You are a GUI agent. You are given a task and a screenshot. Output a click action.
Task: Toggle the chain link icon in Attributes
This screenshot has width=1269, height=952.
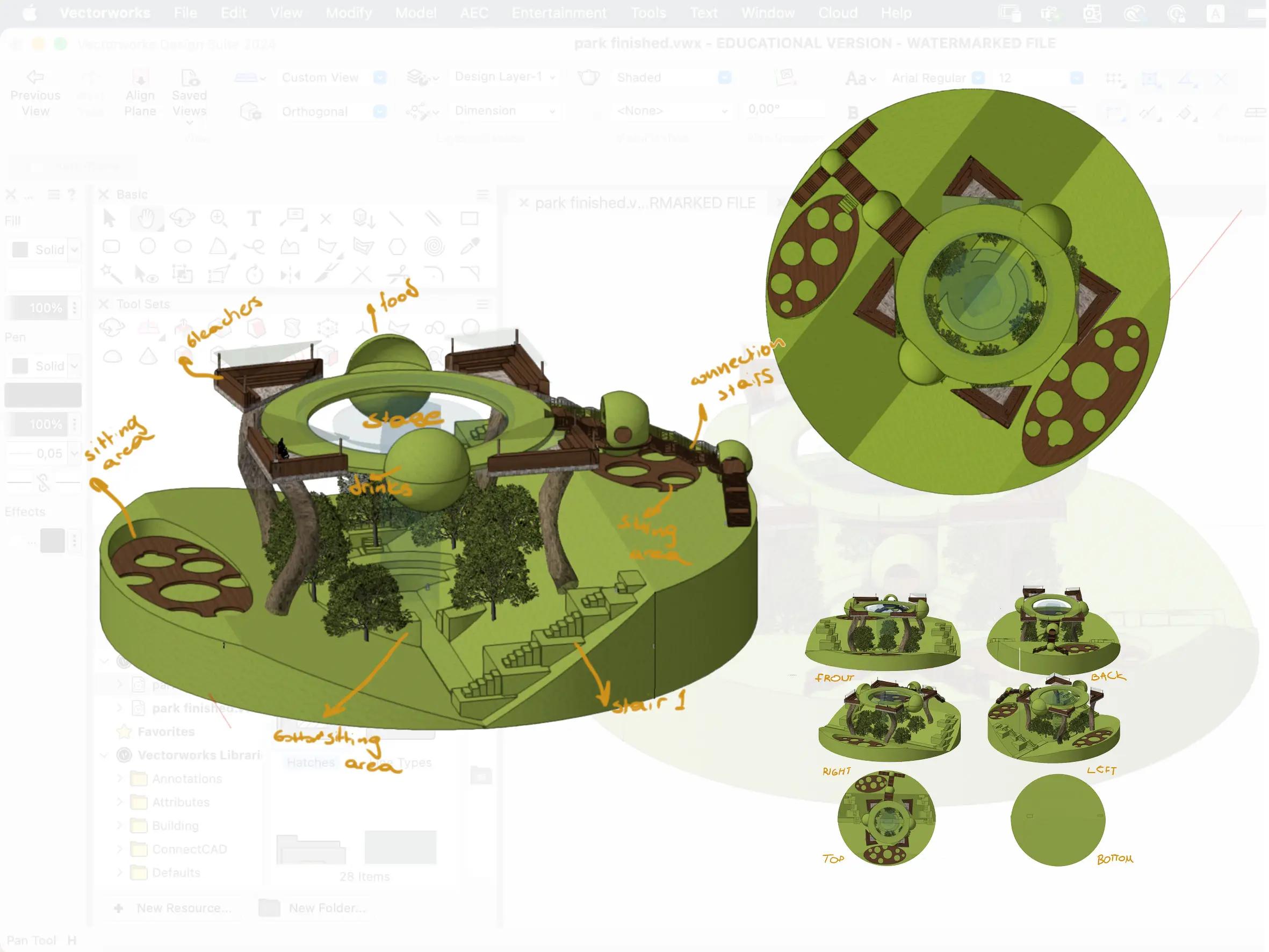44,483
